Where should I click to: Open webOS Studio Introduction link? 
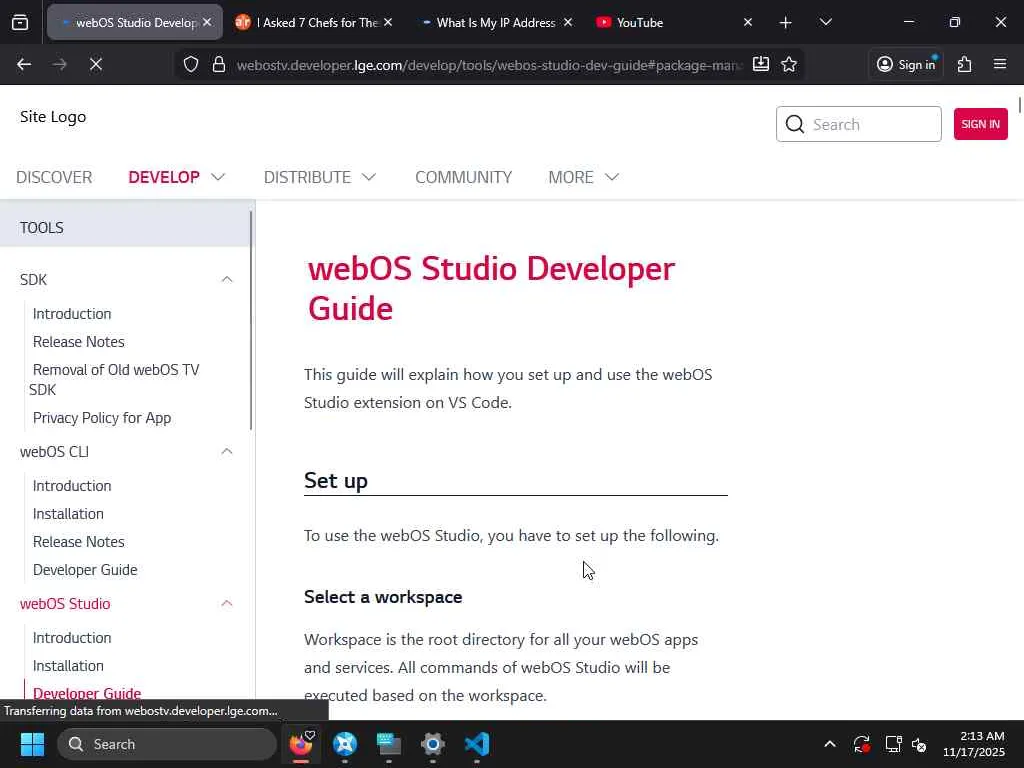coord(72,638)
